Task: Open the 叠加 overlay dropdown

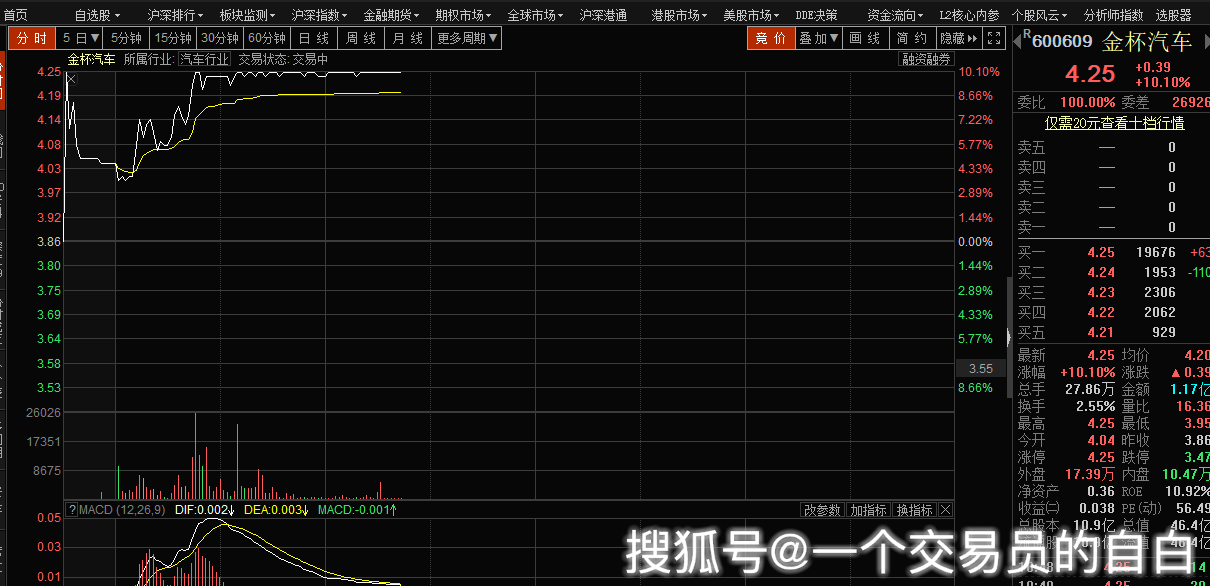Action: point(819,38)
